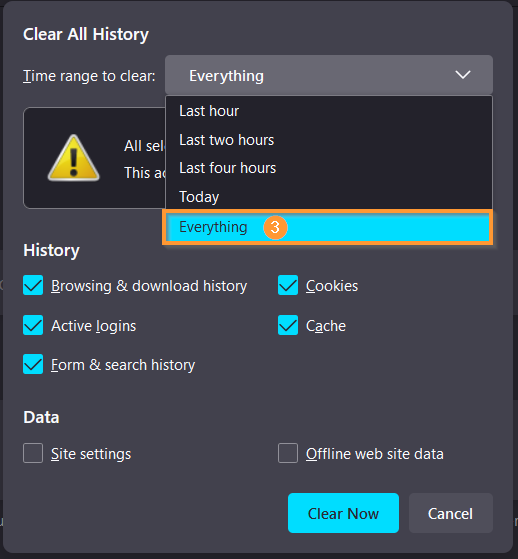This screenshot has width=518, height=559.
Task: Choose Last two hours option
Action: click(329, 140)
